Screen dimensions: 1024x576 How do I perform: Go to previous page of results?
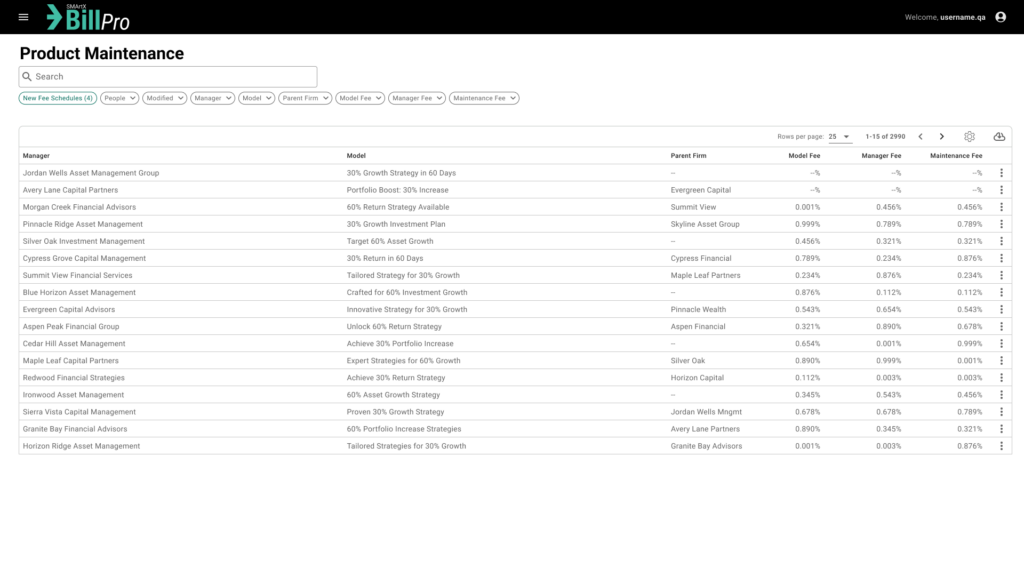[920, 136]
